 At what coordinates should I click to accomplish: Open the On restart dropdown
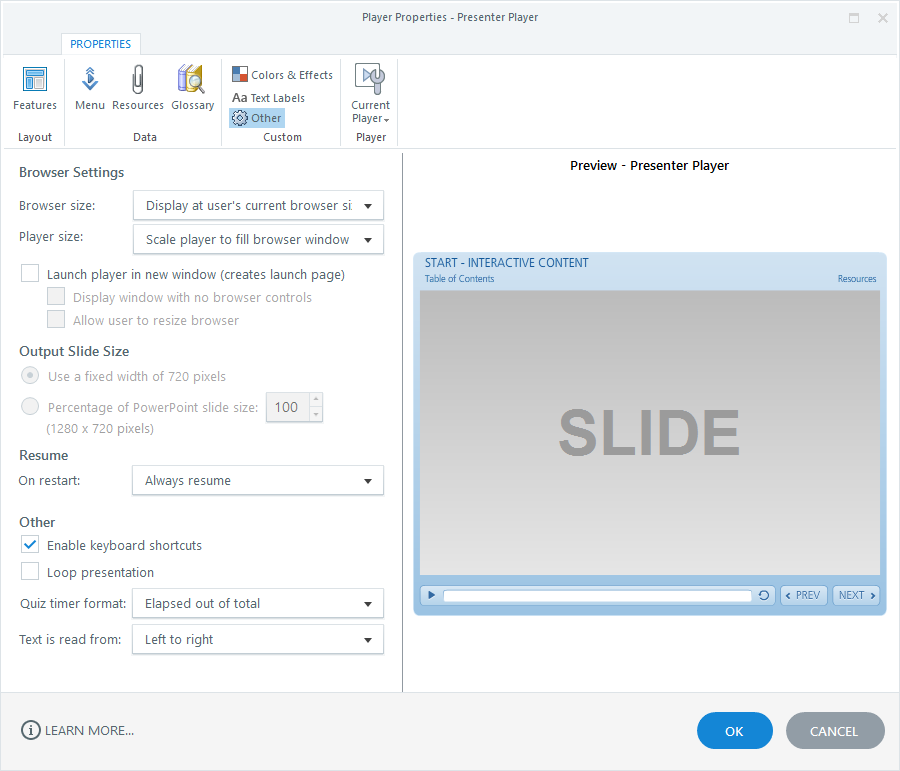click(258, 481)
